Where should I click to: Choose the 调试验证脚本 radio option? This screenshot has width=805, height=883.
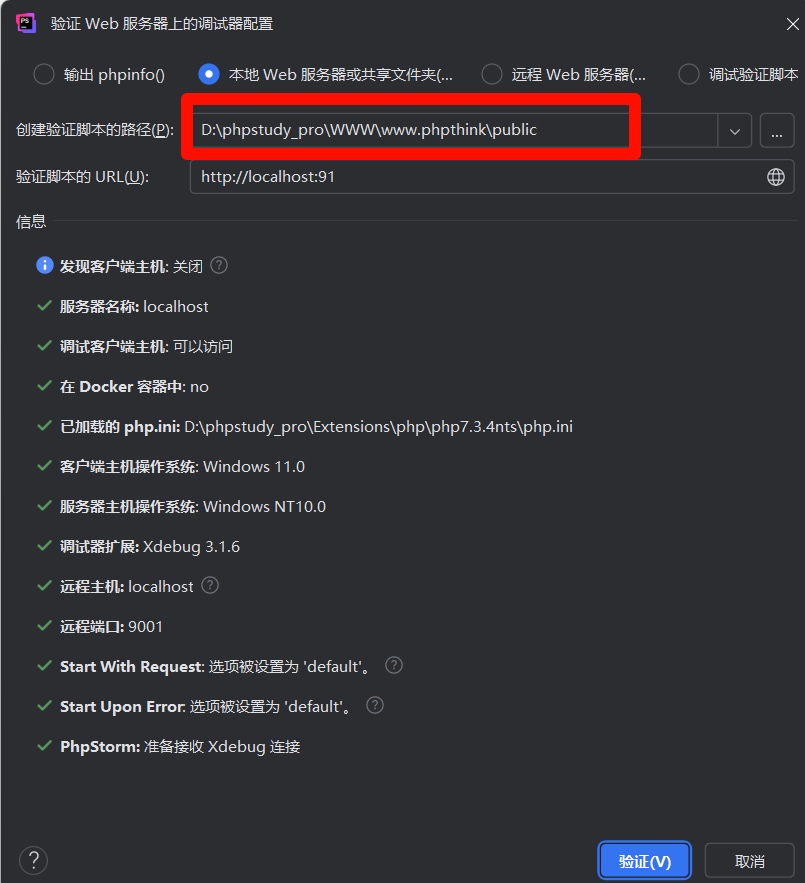coord(688,74)
